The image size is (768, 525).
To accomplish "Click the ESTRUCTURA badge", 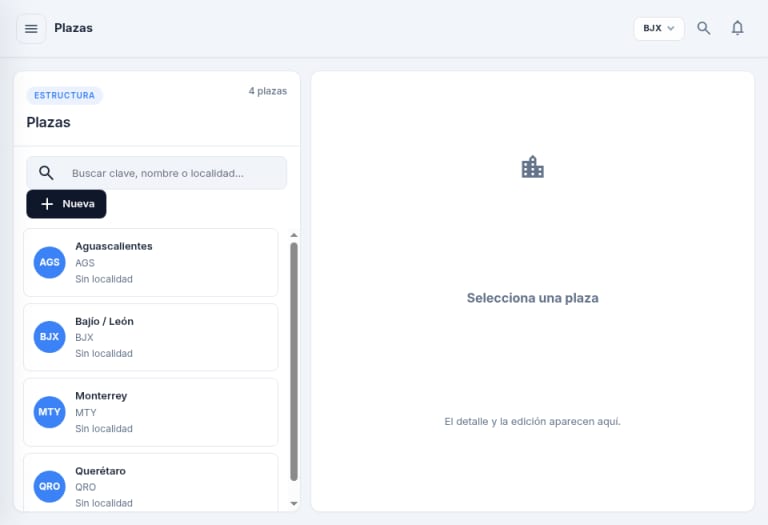I will point(64,95).
